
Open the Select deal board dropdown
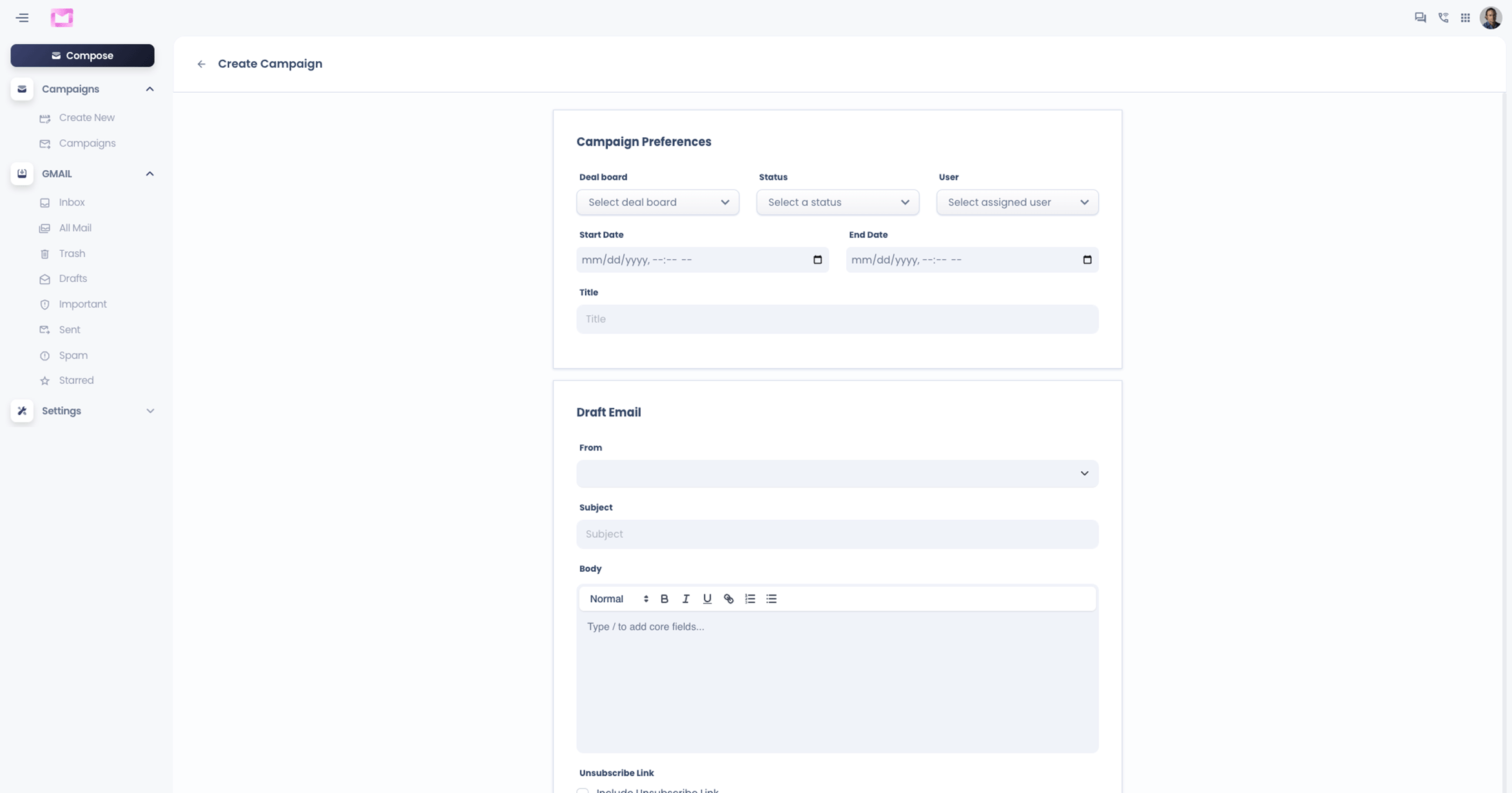coord(657,202)
